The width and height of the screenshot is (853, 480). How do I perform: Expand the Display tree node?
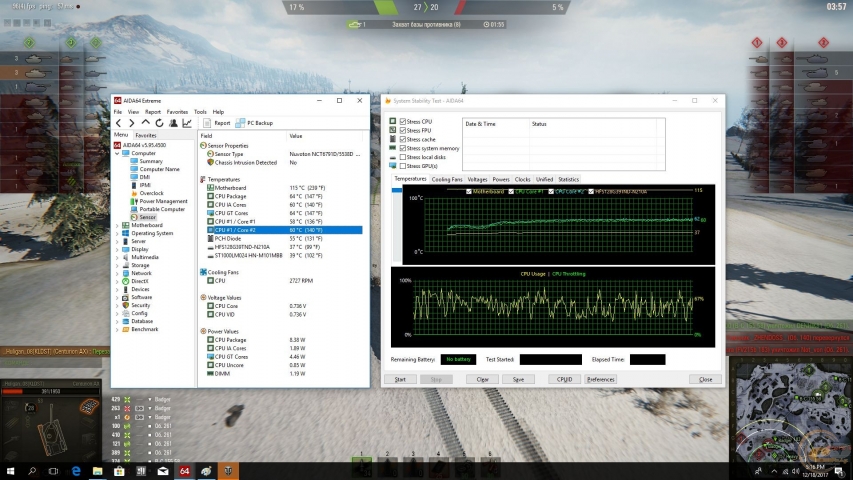(x=117, y=249)
